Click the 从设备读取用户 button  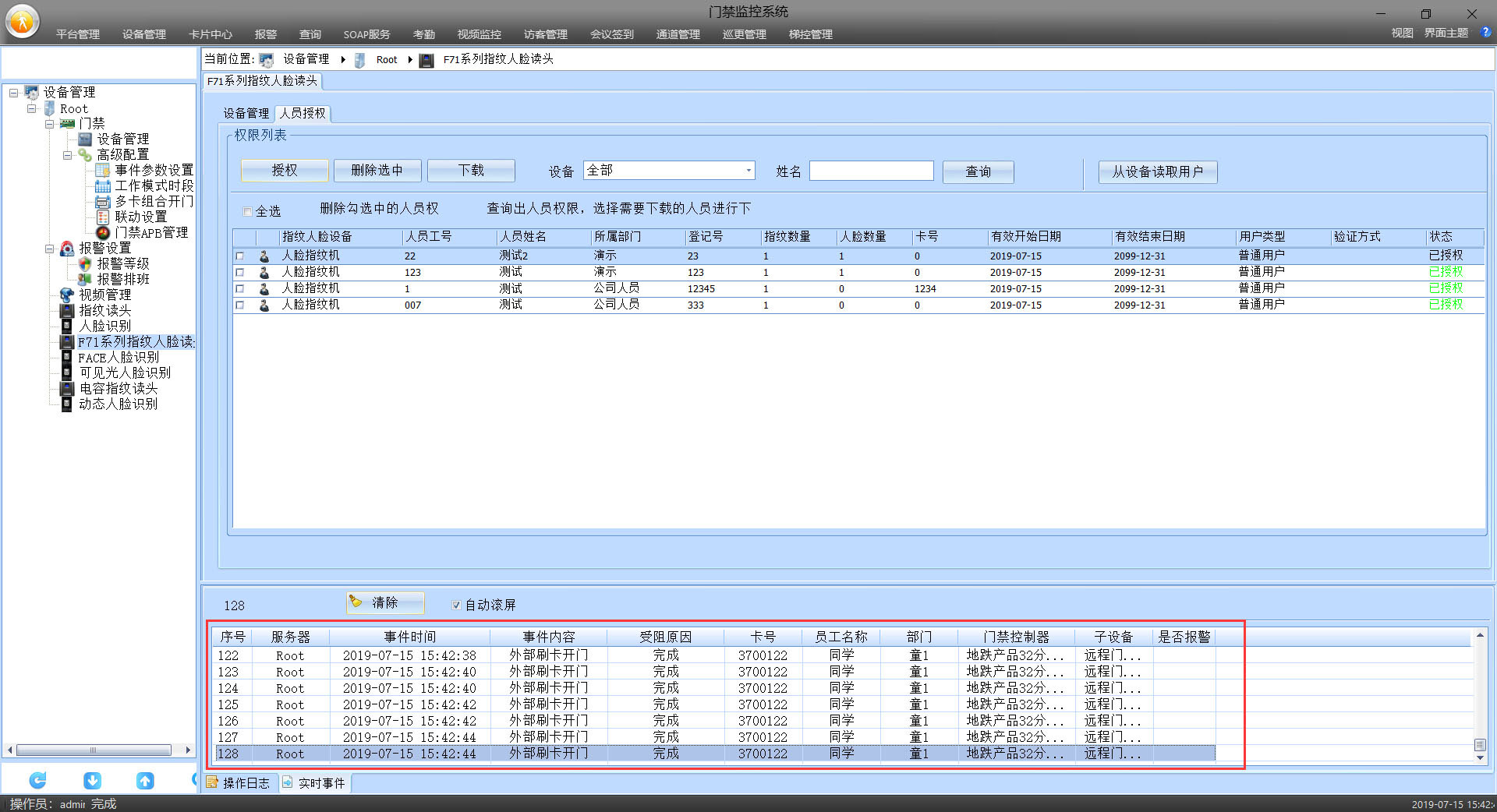pos(1157,171)
